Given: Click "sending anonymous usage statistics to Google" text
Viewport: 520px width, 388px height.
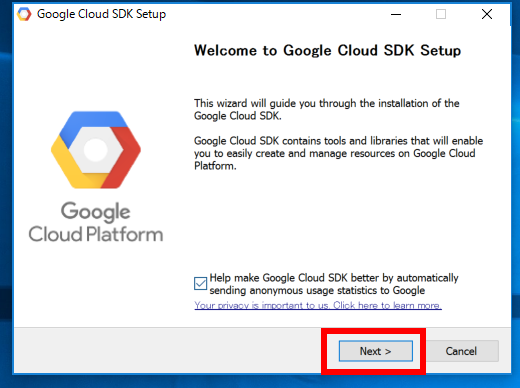Looking at the screenshot, I should pyautogui.click(x=317, y=290).
